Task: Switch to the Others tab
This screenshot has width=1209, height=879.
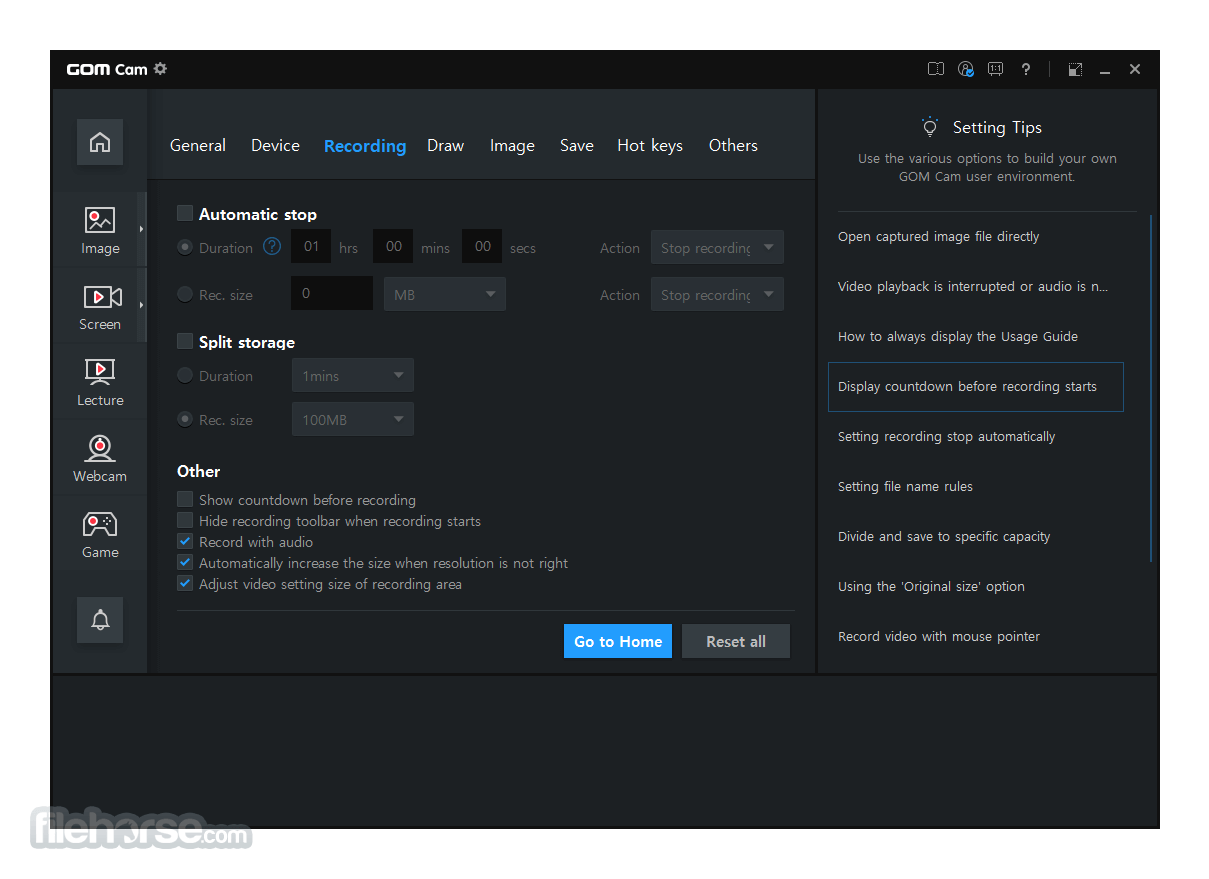Action: click(x=733, y=145)
